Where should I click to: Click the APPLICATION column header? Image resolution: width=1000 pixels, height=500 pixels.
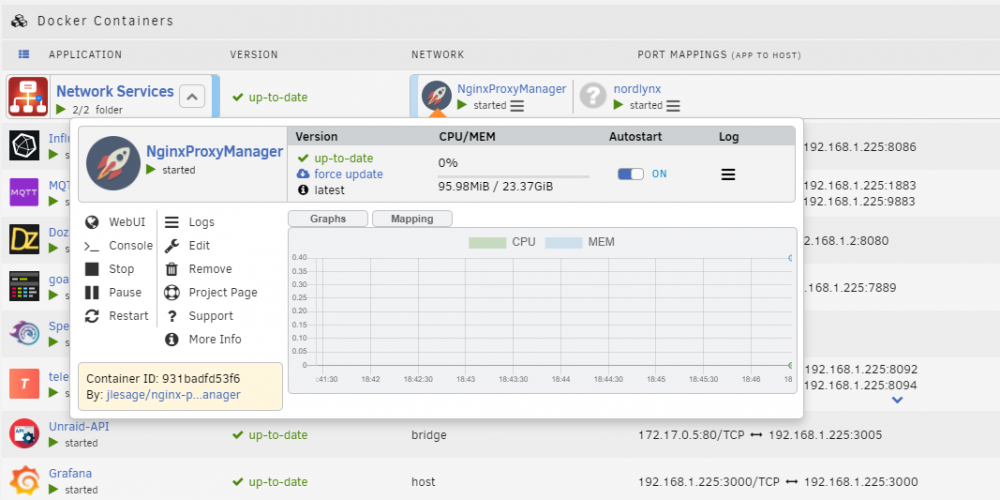pos(85,55)
